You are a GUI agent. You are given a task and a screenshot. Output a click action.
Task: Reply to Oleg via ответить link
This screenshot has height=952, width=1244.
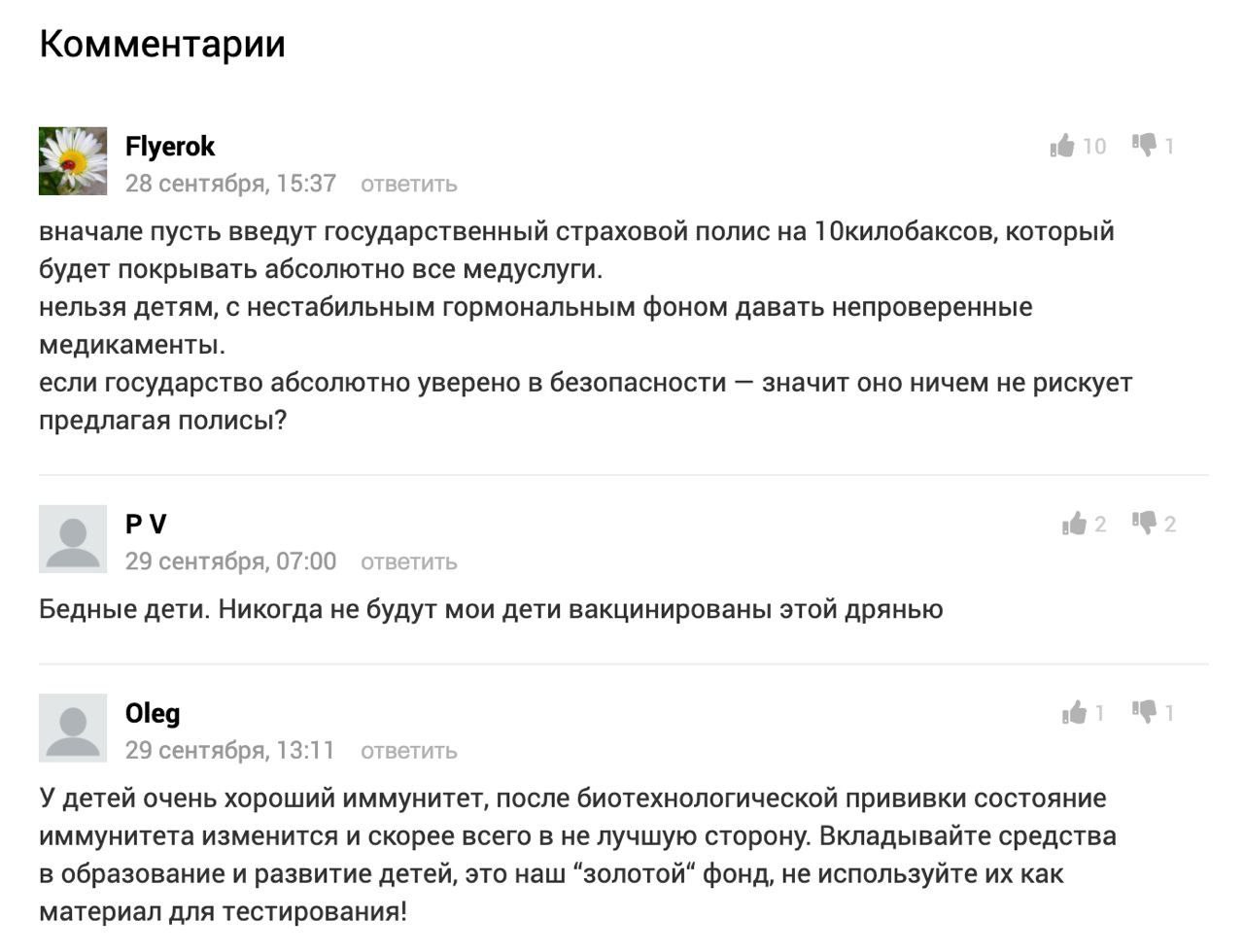point(408,751)
